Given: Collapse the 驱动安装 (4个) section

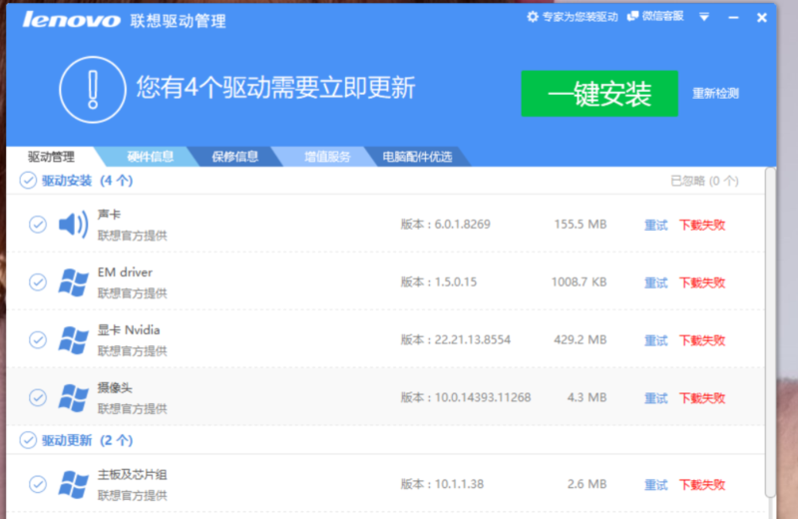Looking at the screenshot, I should 29,181.
